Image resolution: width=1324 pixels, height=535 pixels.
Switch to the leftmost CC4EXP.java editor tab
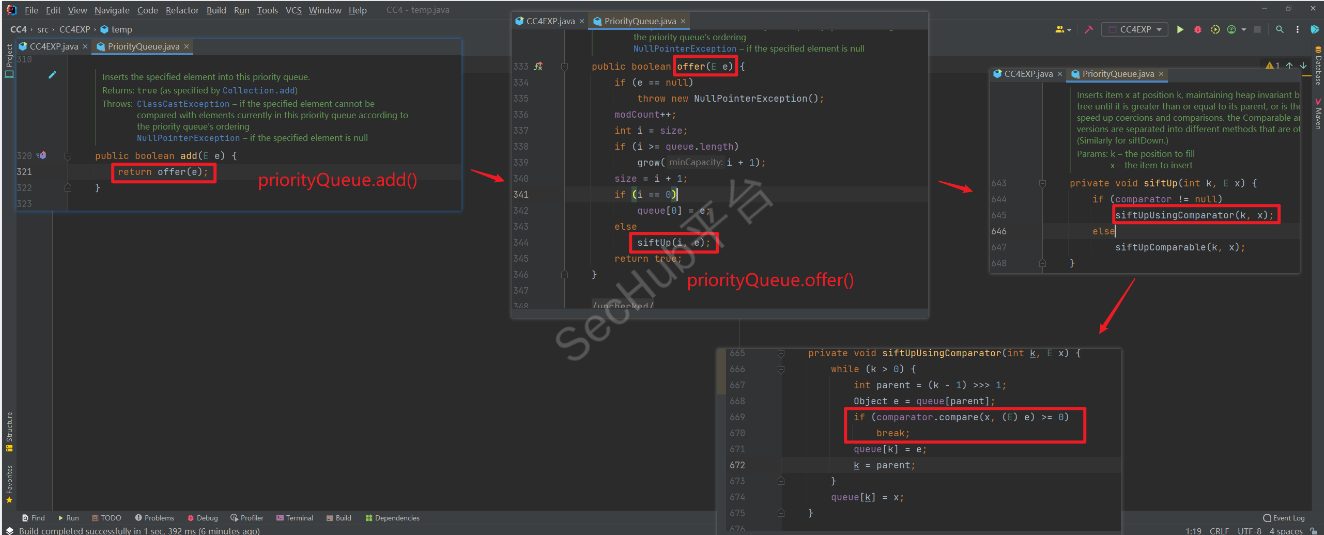coord(51,46)
